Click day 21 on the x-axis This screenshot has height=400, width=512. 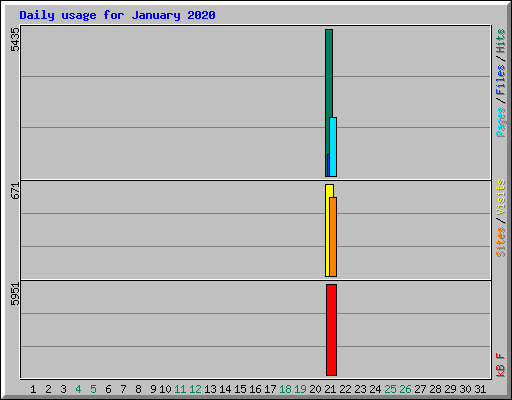(330, 389)
